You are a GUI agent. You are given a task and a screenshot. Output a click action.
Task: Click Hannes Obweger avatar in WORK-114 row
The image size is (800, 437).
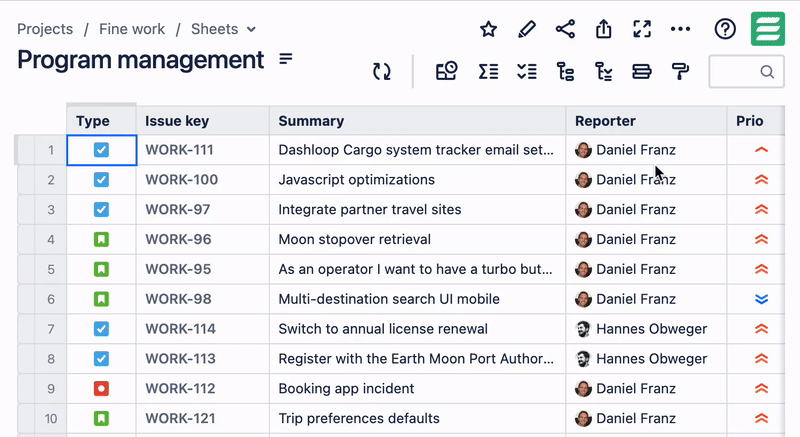tap(583, 329)
